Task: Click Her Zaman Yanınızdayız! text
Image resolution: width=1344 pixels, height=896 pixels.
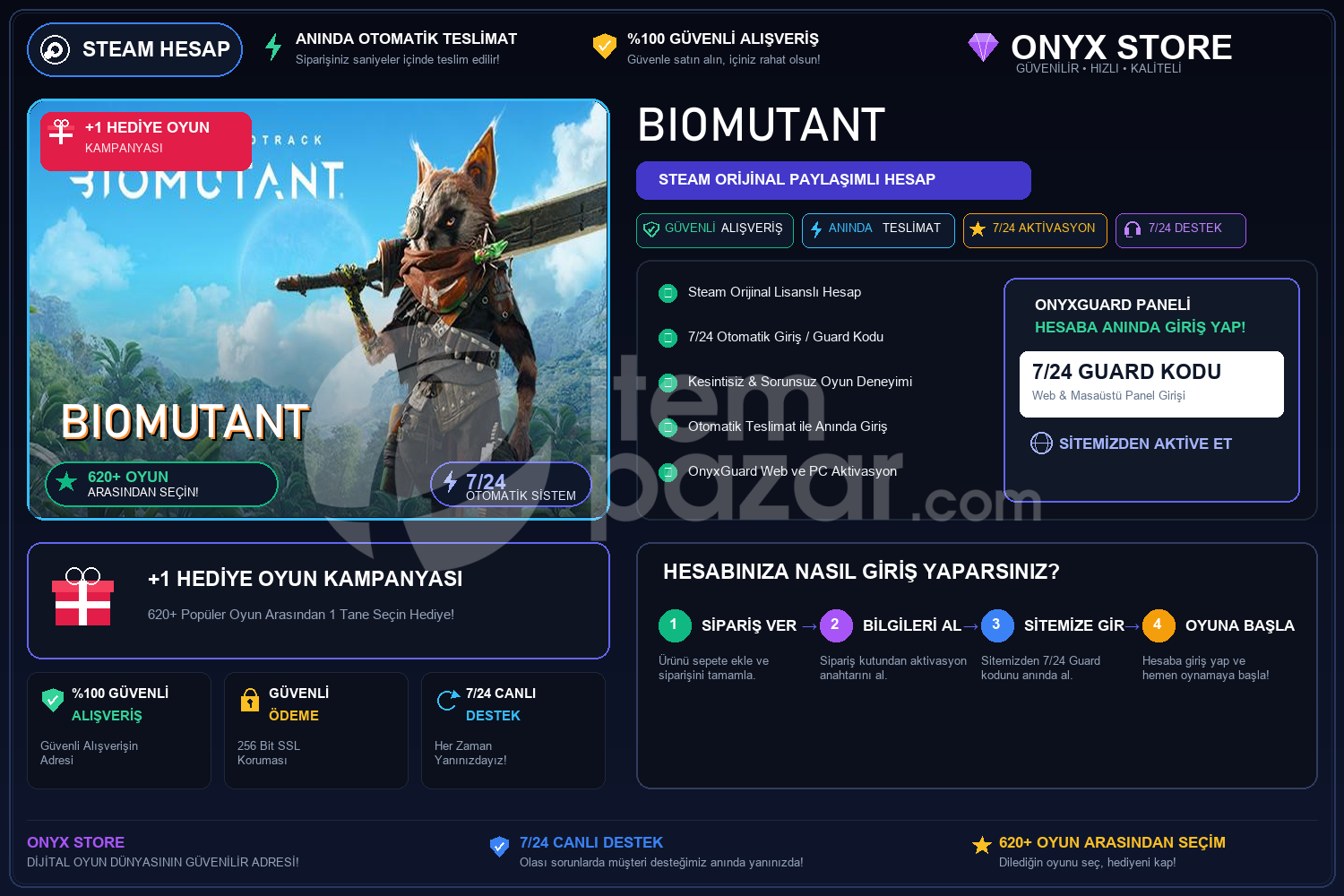Action: (x=470, y=754)
